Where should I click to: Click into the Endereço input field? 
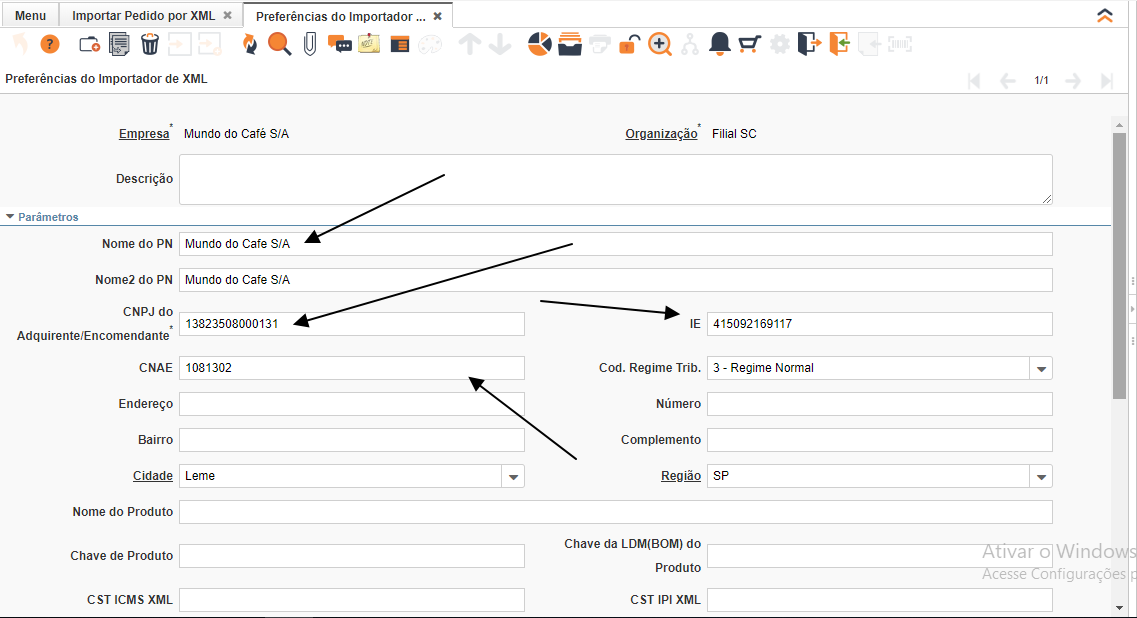pos(351,404)
